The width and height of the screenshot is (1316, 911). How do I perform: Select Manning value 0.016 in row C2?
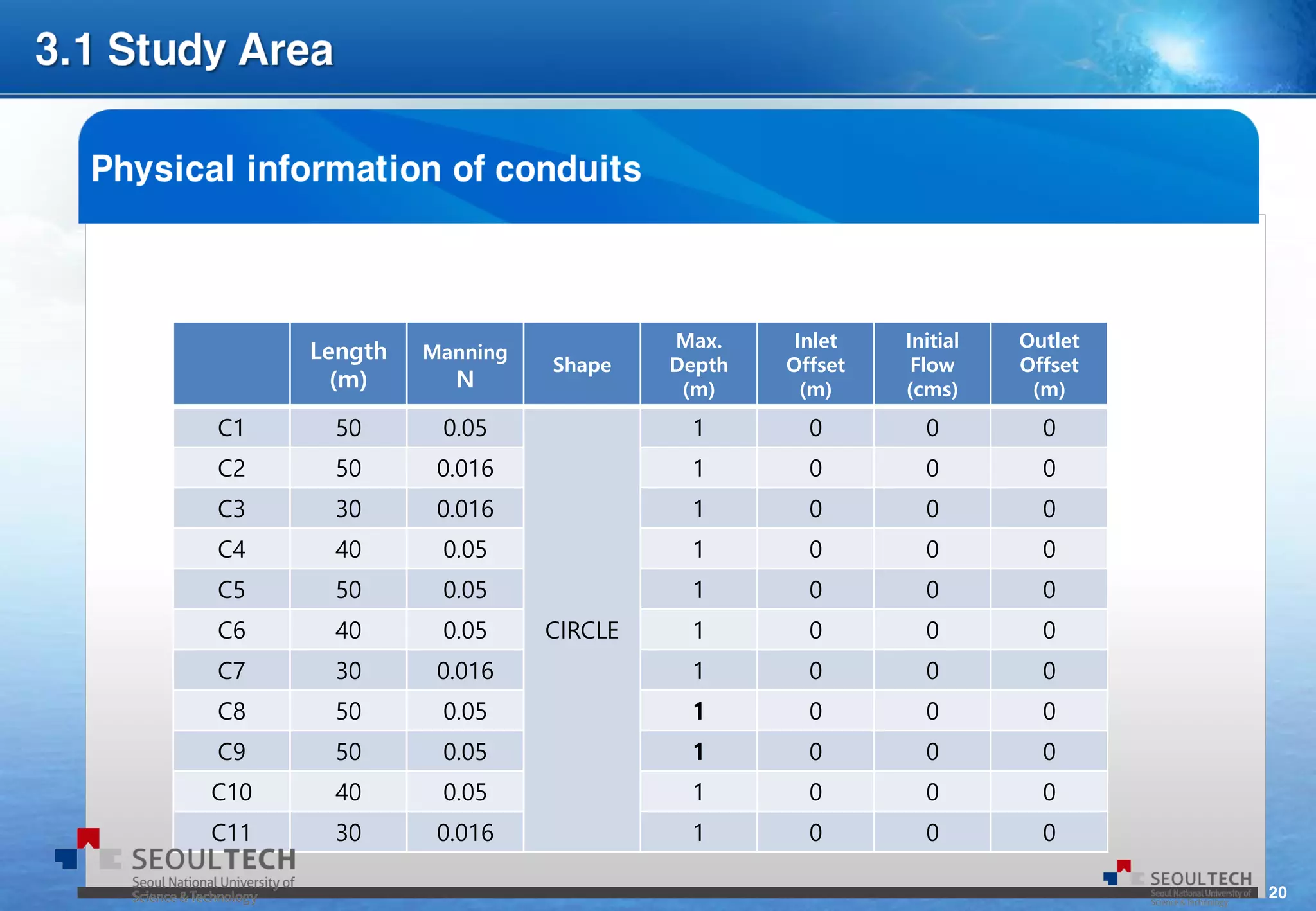point(465,468)
